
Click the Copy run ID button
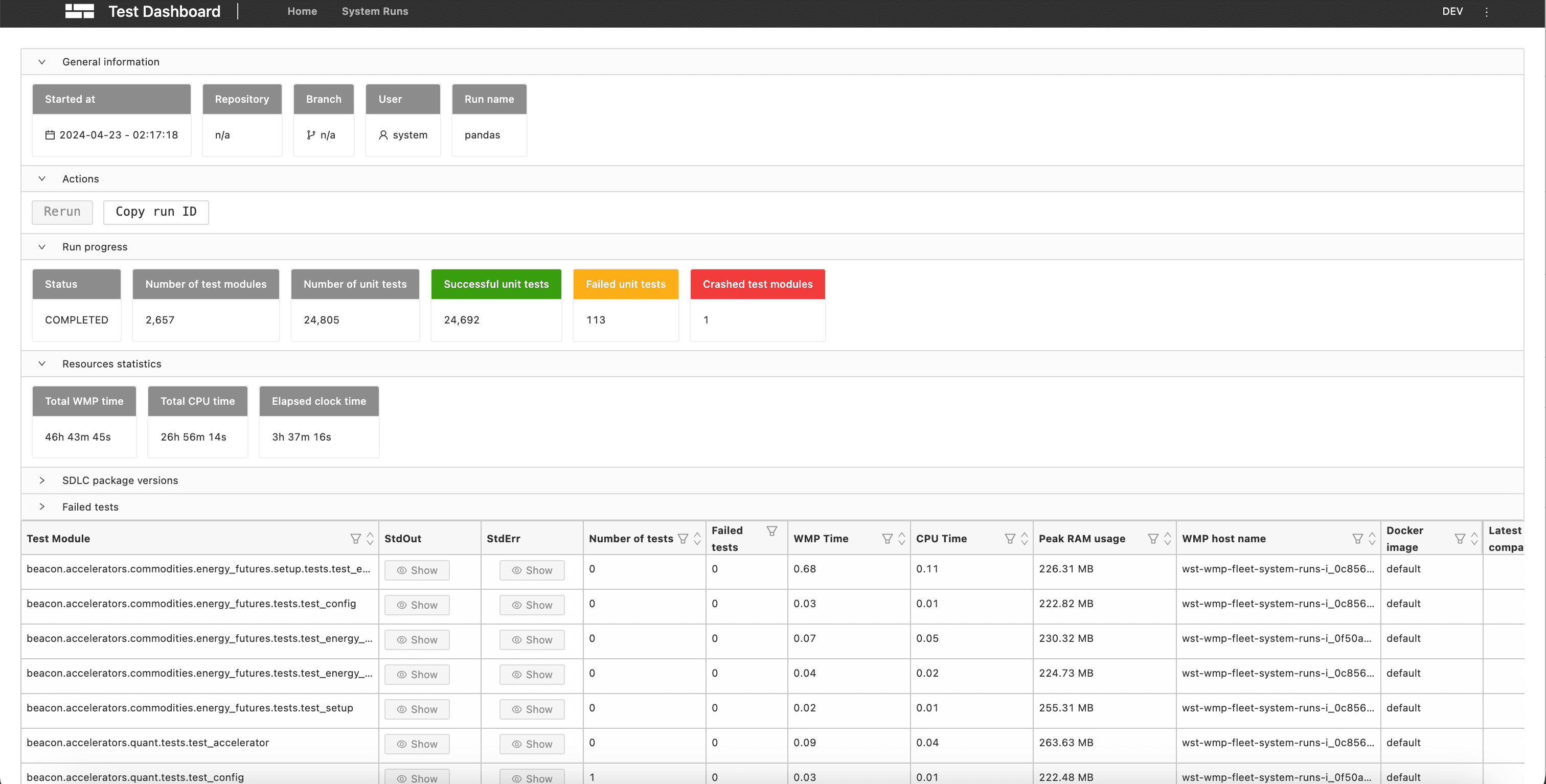tap(156, 212)
